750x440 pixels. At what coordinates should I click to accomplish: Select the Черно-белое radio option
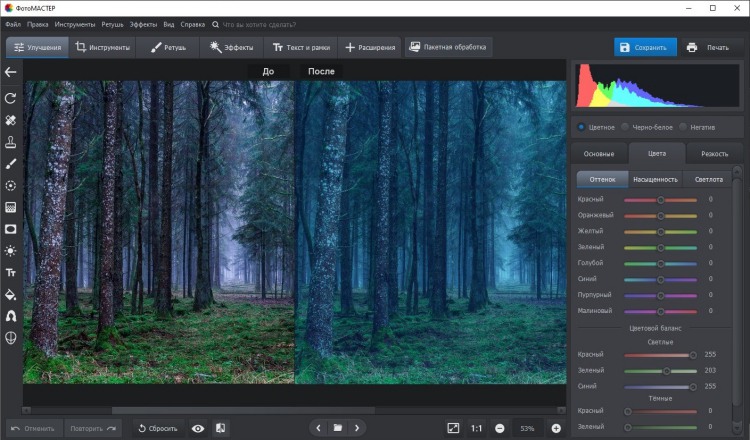click(x=645, y=127)
